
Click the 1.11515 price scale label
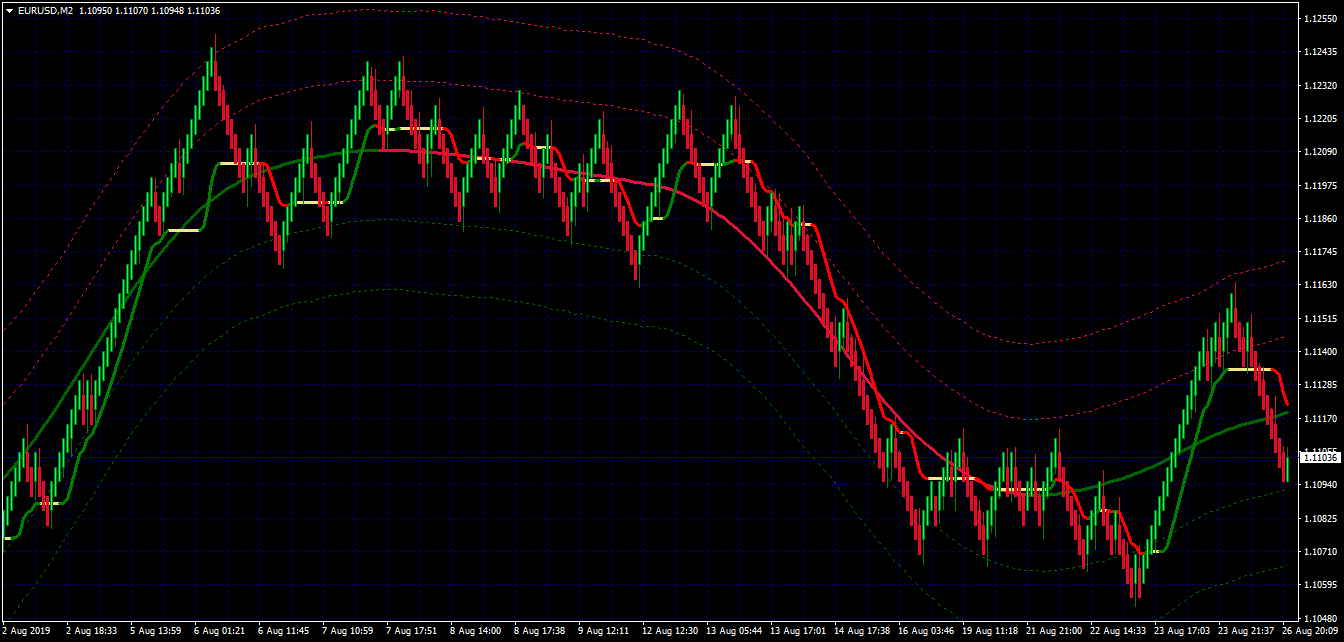pyautogui.click(x=1320, y=318)
